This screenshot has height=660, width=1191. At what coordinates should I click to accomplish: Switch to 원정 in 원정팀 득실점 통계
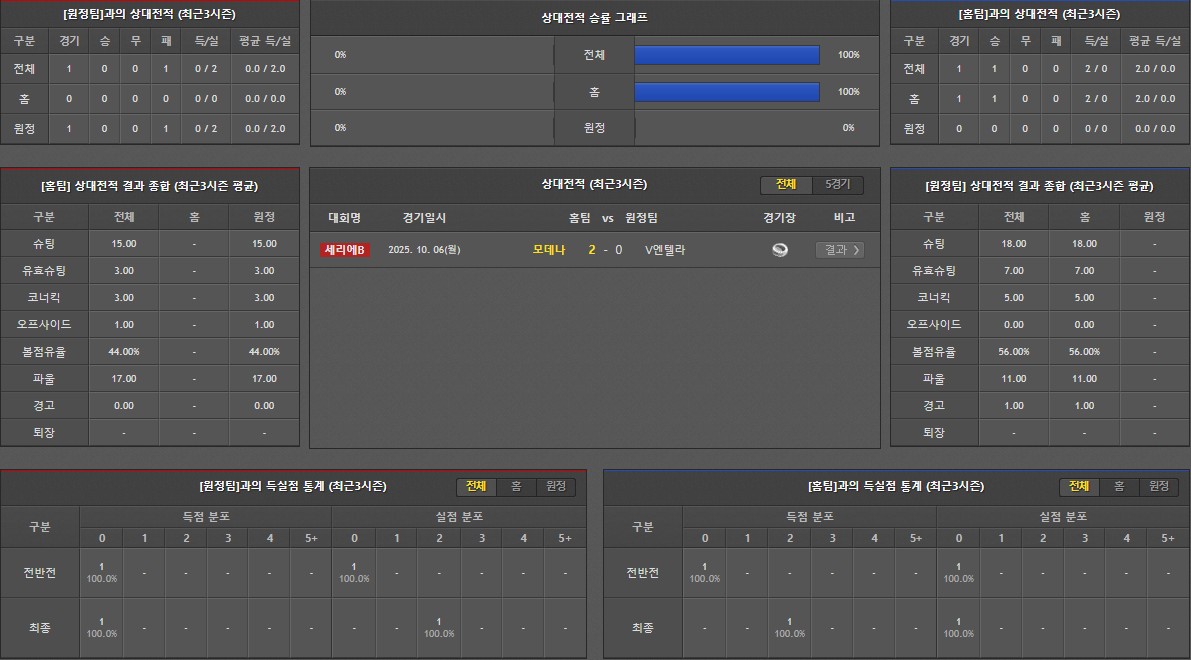pyautogui.click(x=555, y=486)
